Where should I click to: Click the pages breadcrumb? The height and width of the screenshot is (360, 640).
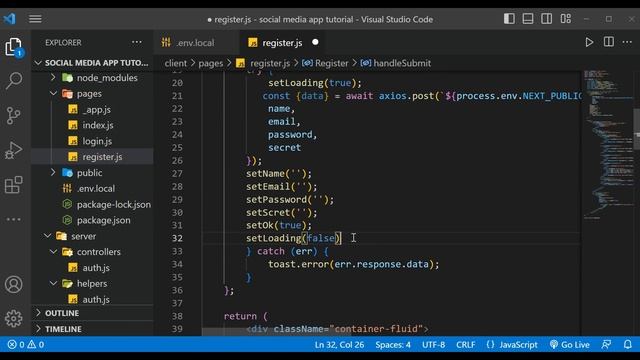211,63
